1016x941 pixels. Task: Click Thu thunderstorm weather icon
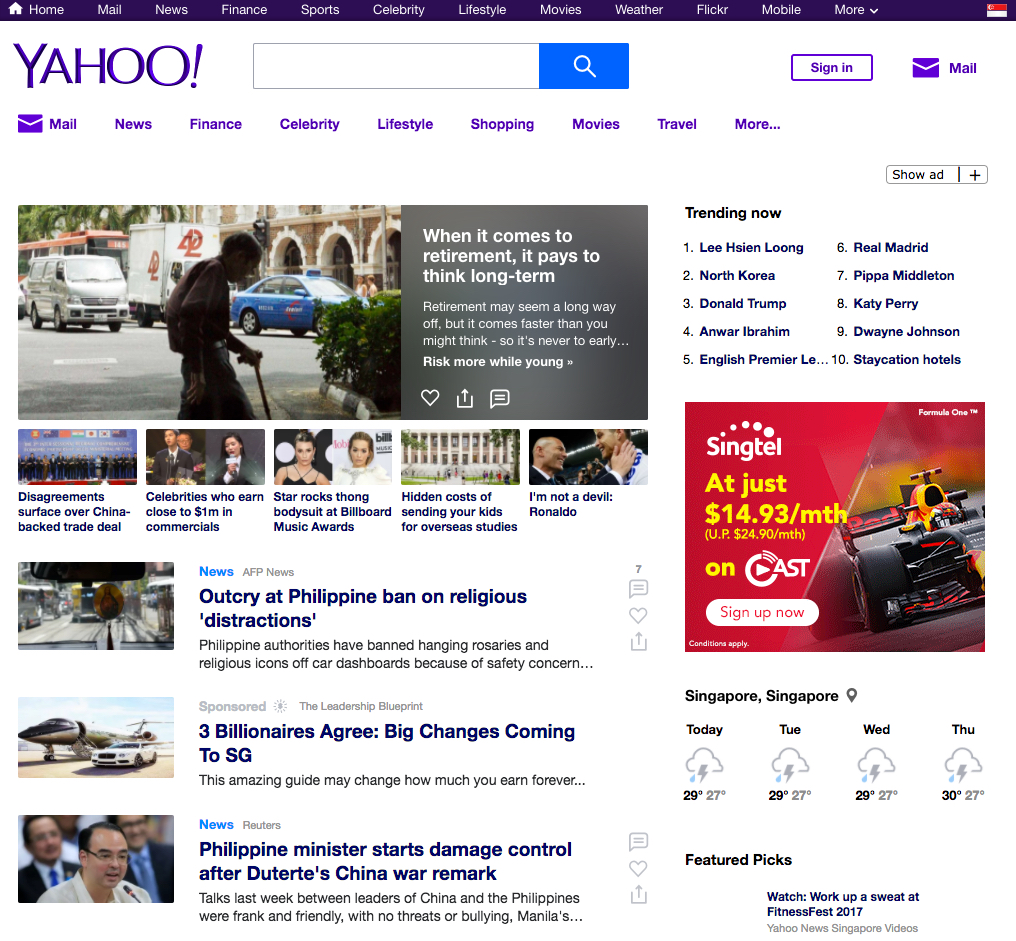[x=963, y=764]
